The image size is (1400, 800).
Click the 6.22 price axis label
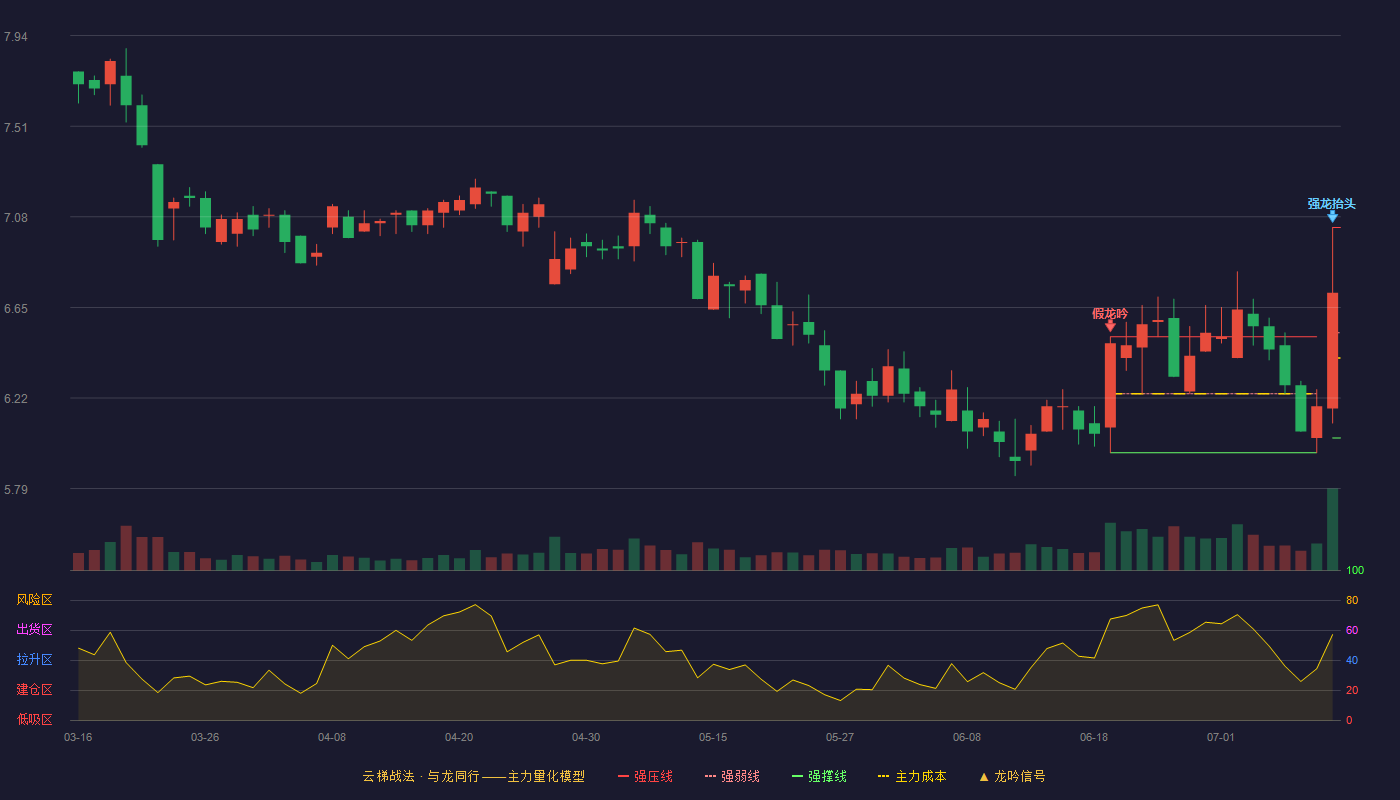coord(16,399)
